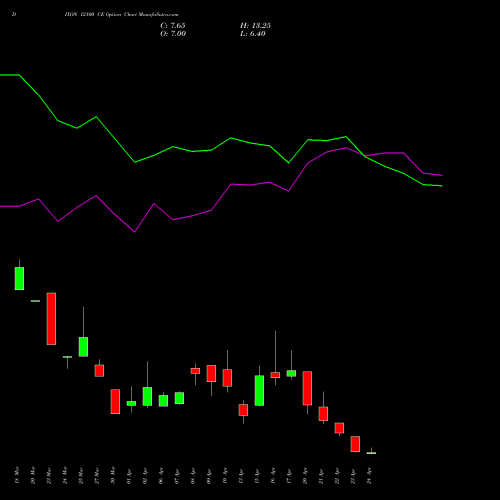Click the low value L: 6.40
Viewport: 500px width, 500px height.
pos(253,34)
